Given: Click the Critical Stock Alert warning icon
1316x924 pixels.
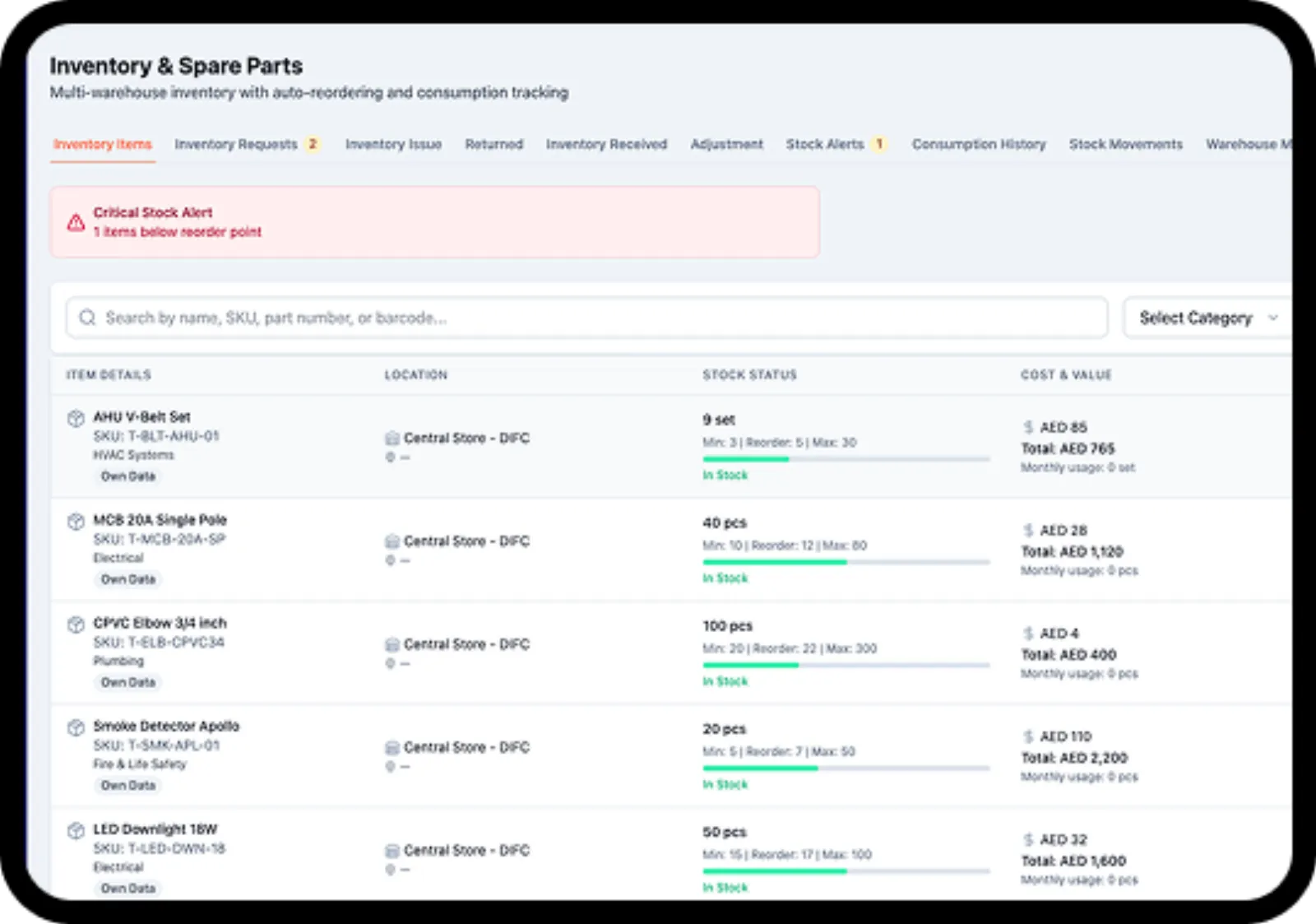Looking at the screenshot, I should tap(76, 222).
